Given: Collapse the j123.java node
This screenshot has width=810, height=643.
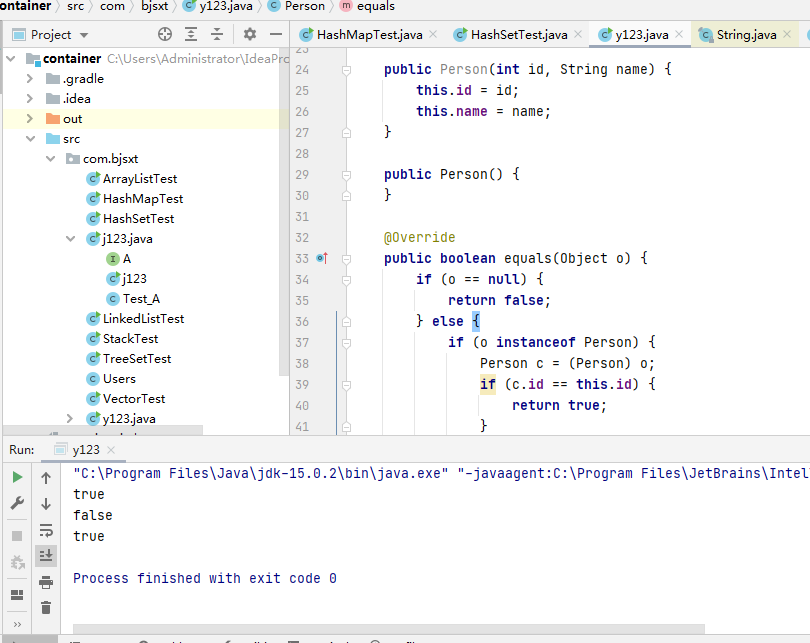Looking at the screenshot, I should 70,239.
